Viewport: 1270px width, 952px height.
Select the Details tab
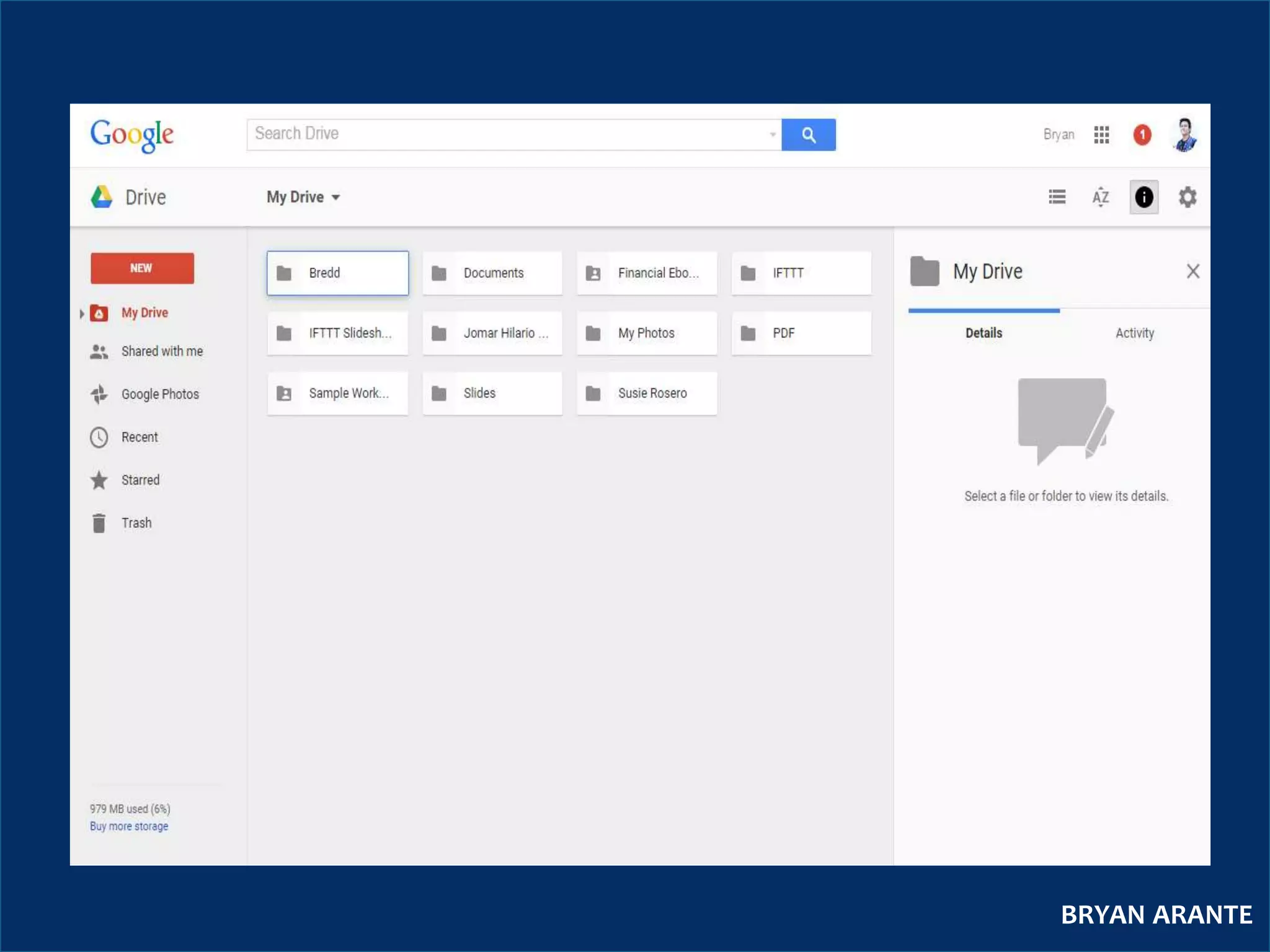tap(984, 333)
